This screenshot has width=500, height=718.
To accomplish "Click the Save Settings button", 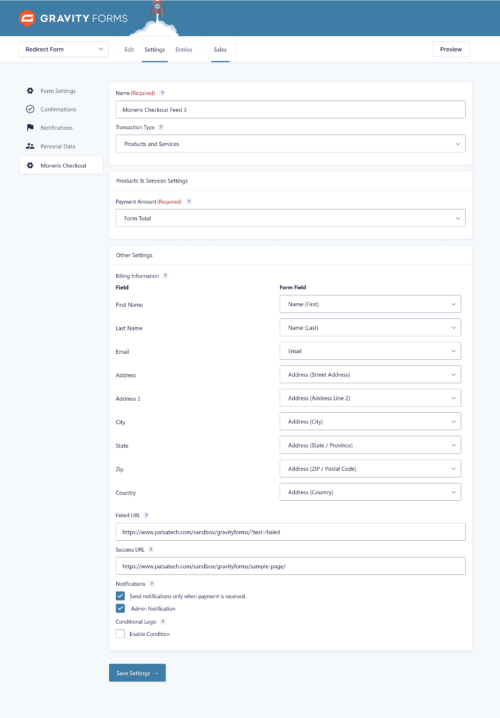I will (137, 673).
